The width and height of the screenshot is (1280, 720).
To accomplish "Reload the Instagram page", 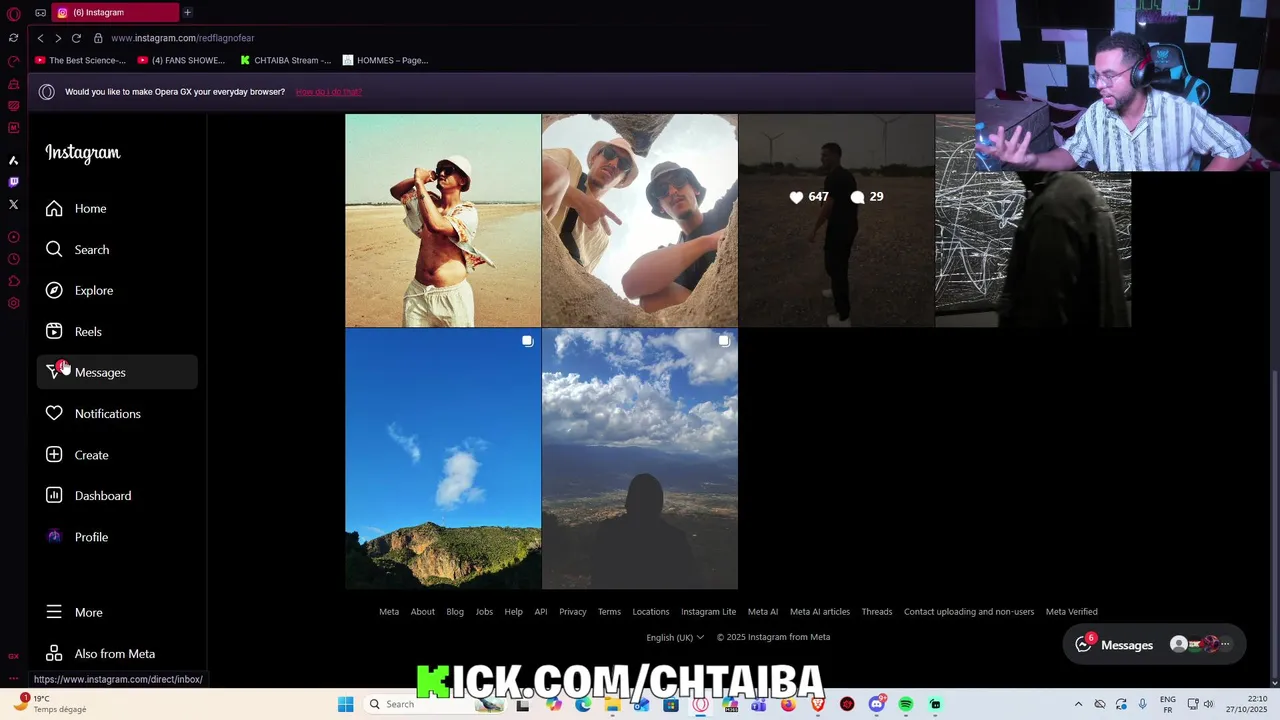I will [x=76, y=38].
